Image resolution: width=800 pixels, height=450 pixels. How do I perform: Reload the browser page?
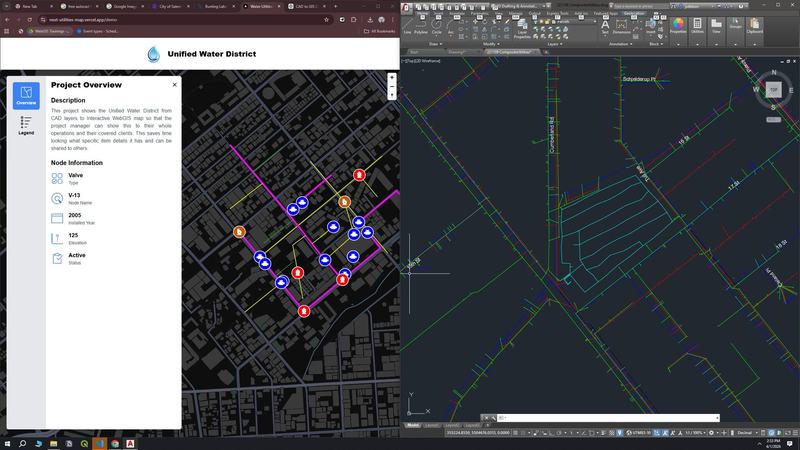coord(30,19)
